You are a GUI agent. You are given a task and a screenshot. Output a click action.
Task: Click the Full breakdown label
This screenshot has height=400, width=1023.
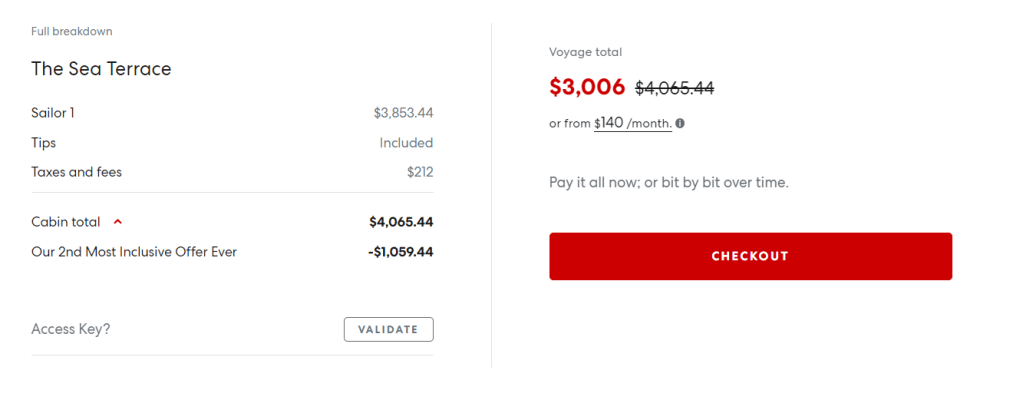point(71,31)
